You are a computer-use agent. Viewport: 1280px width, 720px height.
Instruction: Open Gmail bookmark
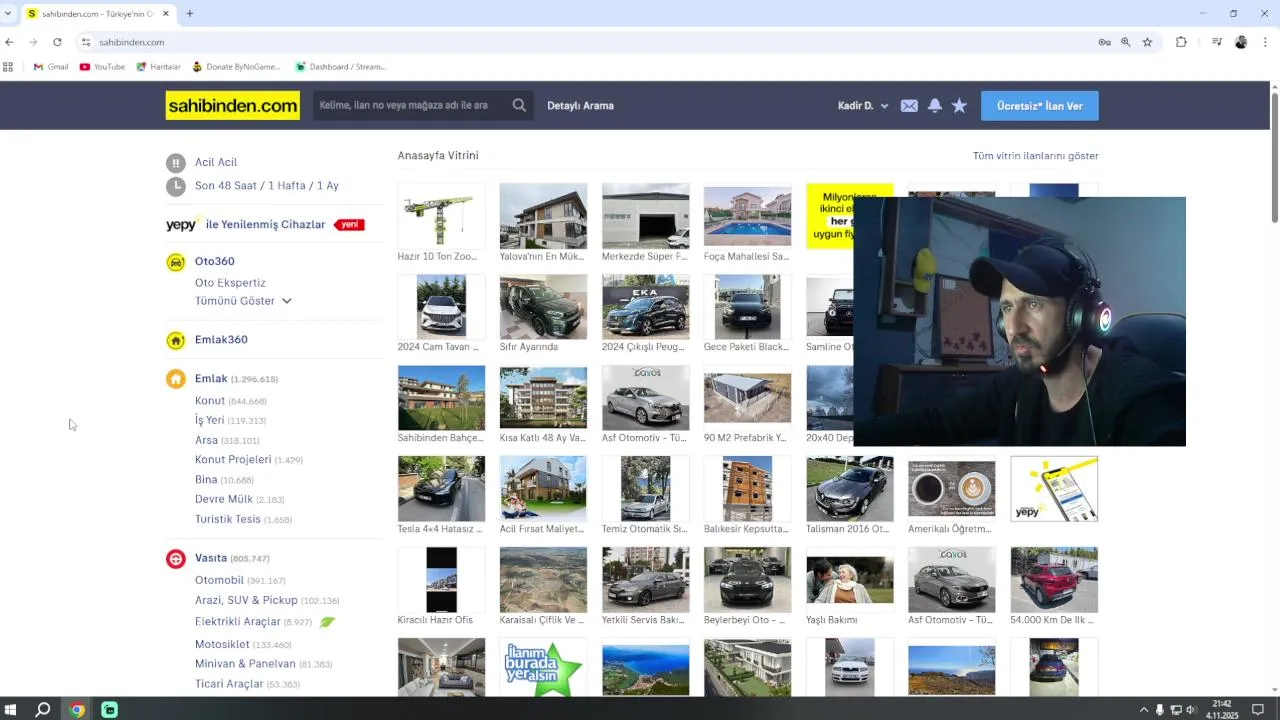(51, 67)
